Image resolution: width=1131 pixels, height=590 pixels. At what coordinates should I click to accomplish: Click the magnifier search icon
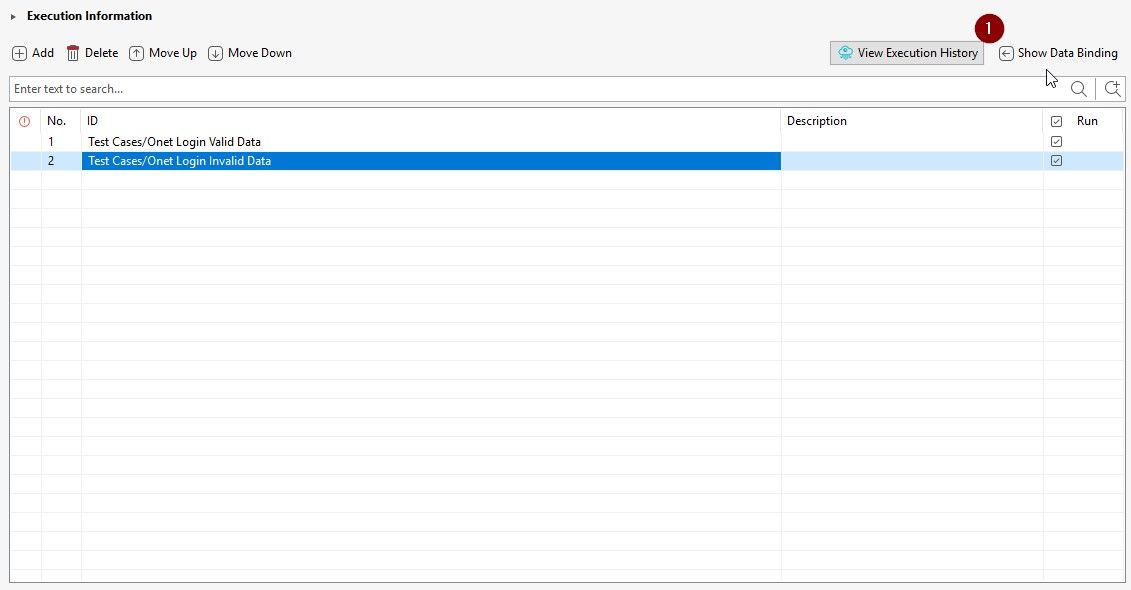pyautogui.click(x=1079, y=89)
